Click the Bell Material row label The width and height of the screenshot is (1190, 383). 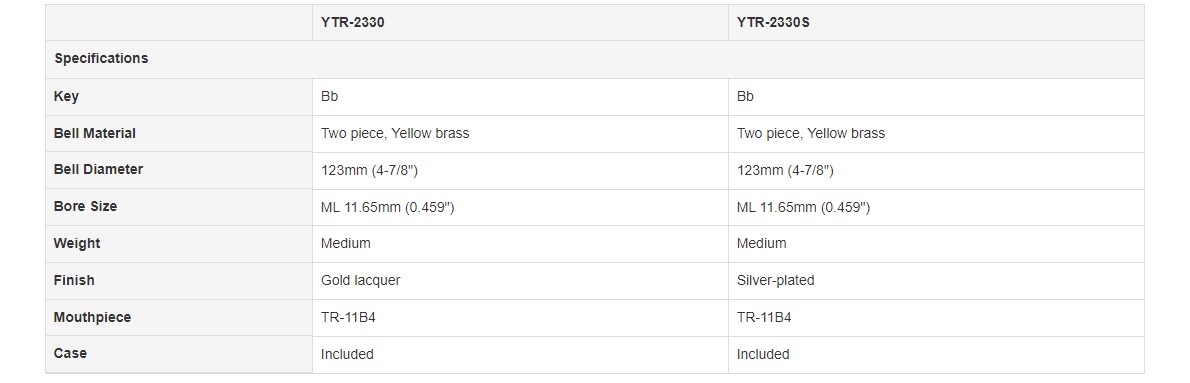(95, 133)
